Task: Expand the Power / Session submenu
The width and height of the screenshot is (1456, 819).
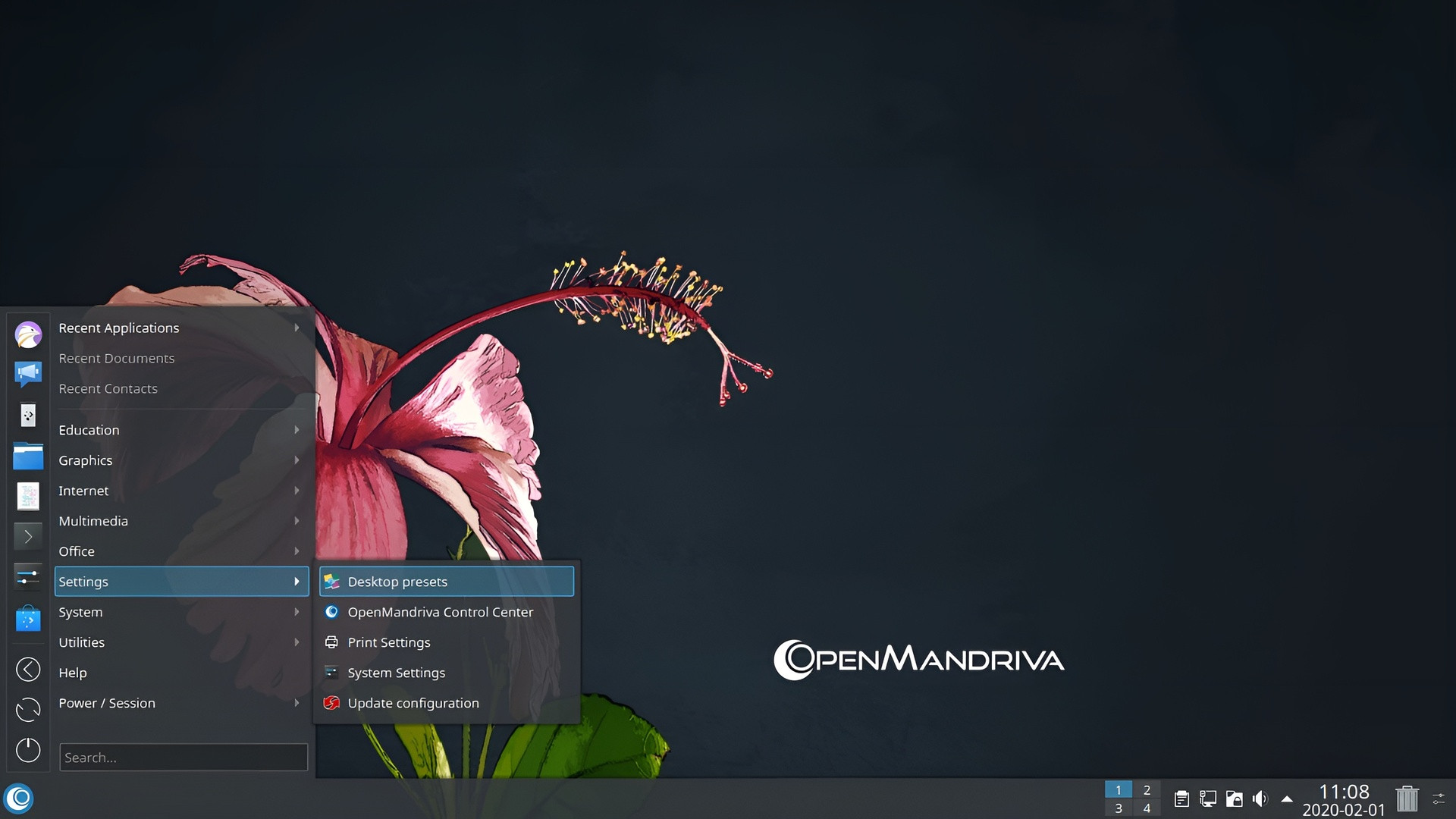Action: coord(296,703)
